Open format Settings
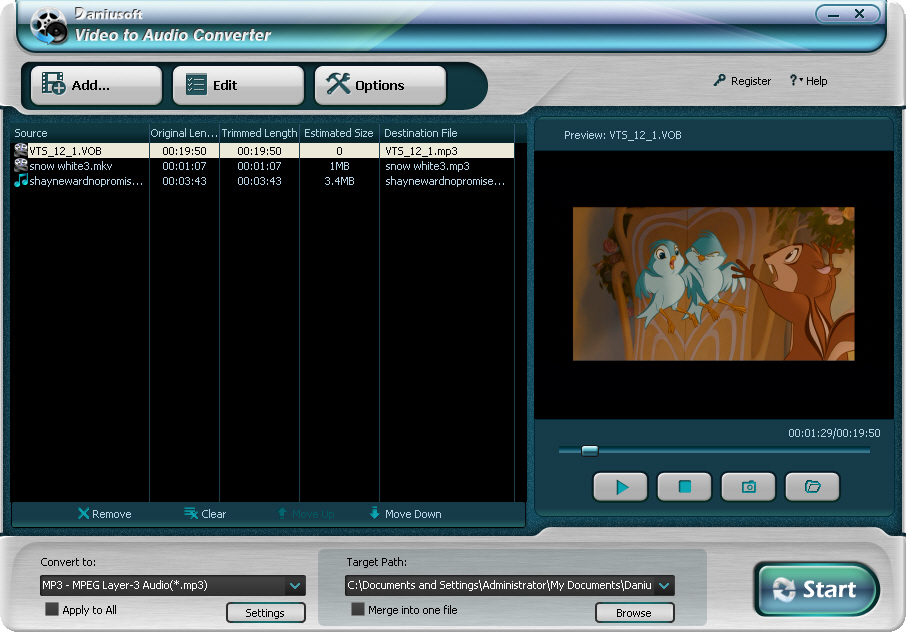 [x=265, y=613]
